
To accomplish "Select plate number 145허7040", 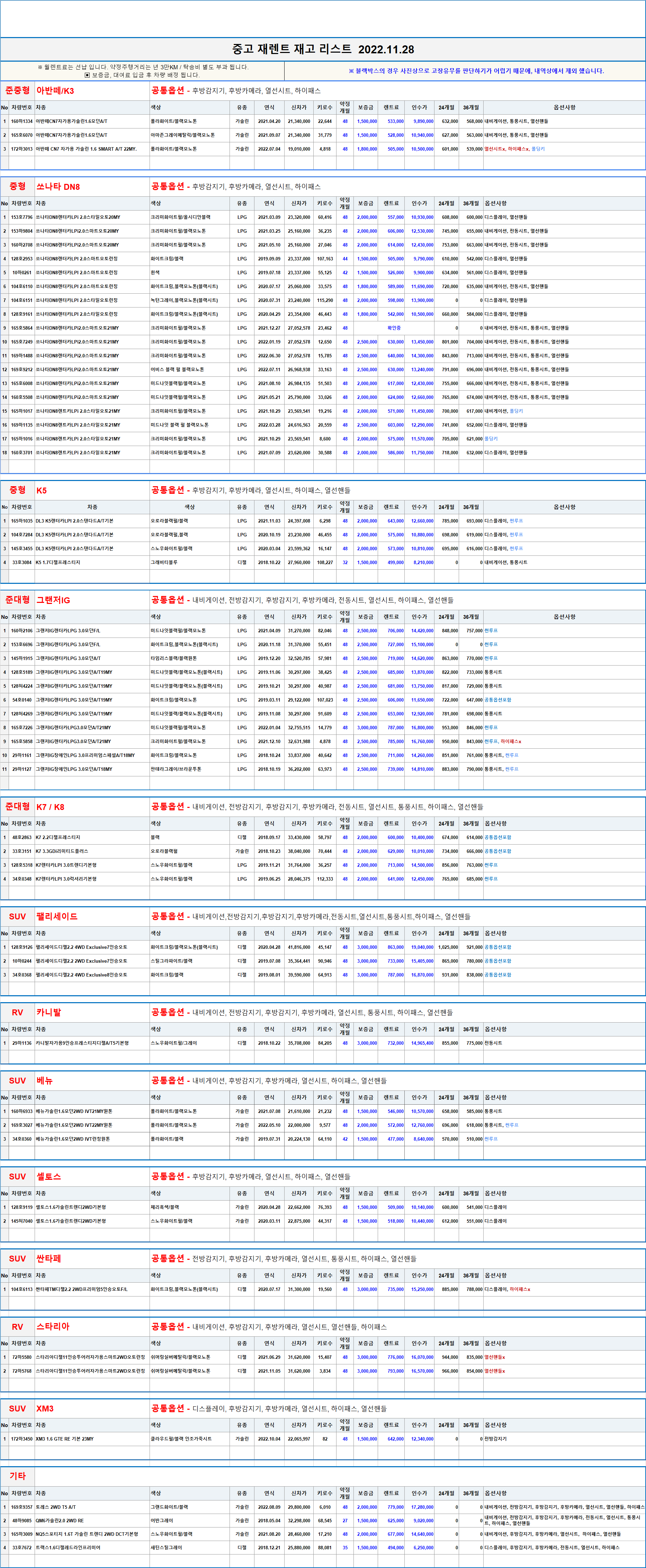I will (x=22, y=1221).
